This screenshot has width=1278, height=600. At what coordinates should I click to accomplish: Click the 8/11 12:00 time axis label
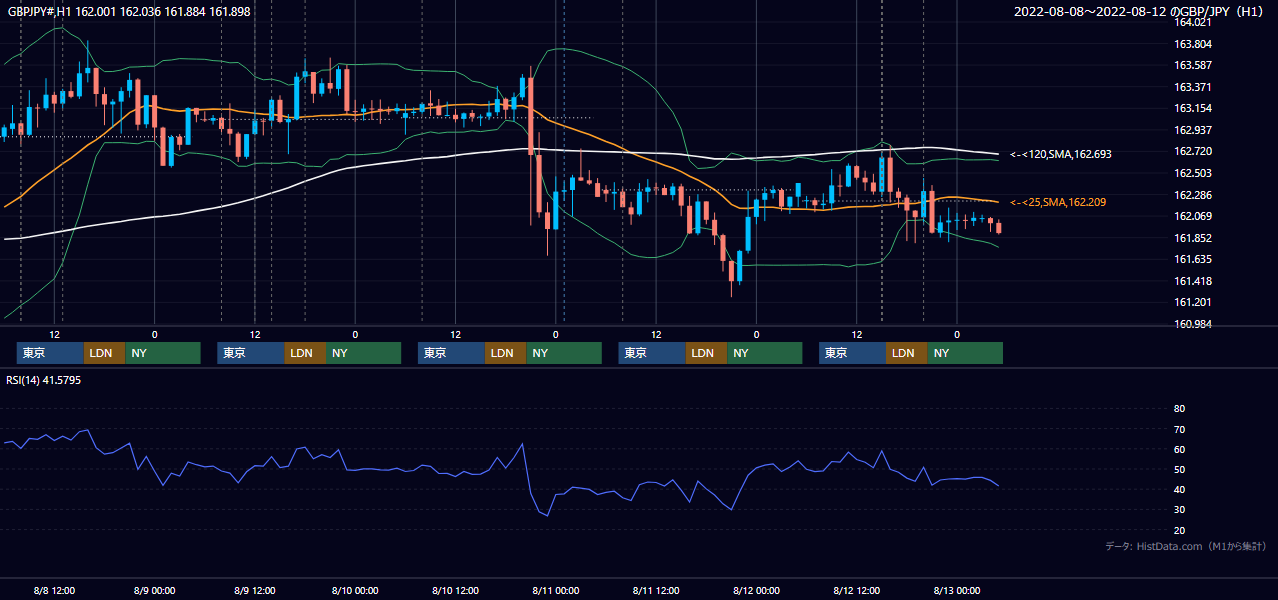[x=656, y=590]
